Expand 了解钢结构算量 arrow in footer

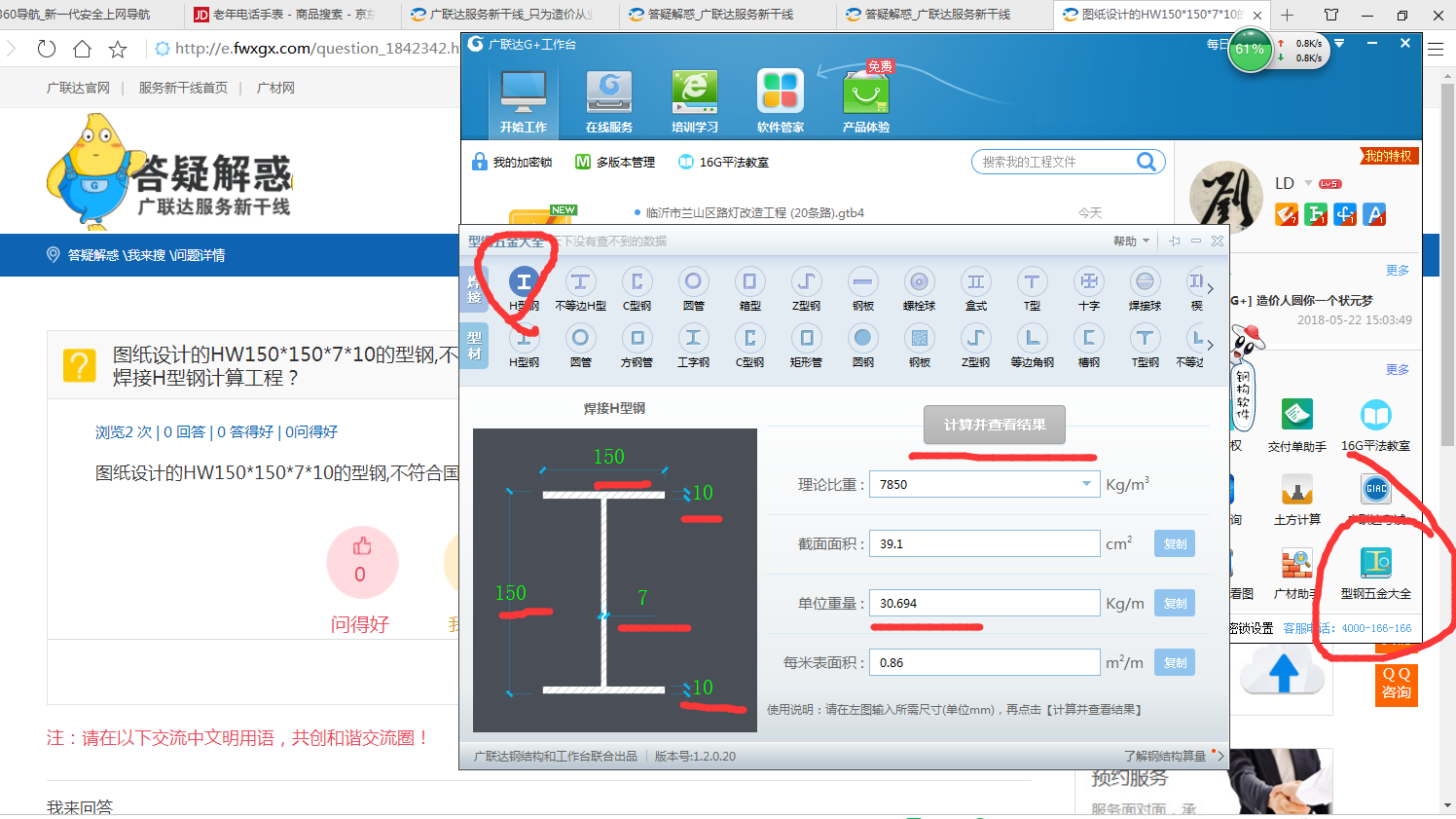[1220, 756]
